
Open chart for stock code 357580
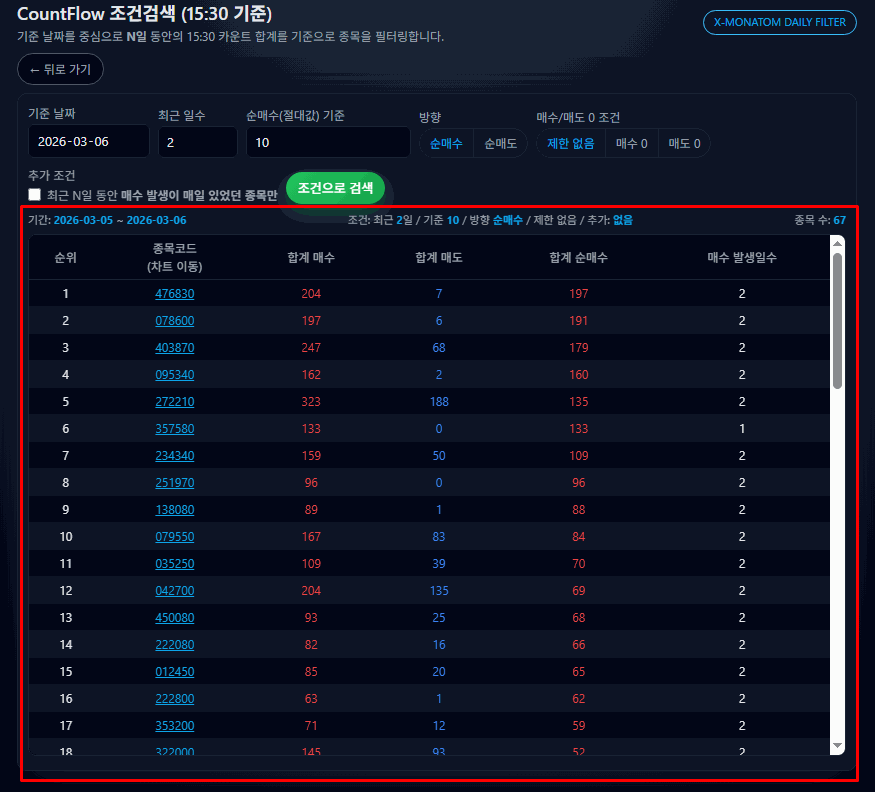click(175, 429)
